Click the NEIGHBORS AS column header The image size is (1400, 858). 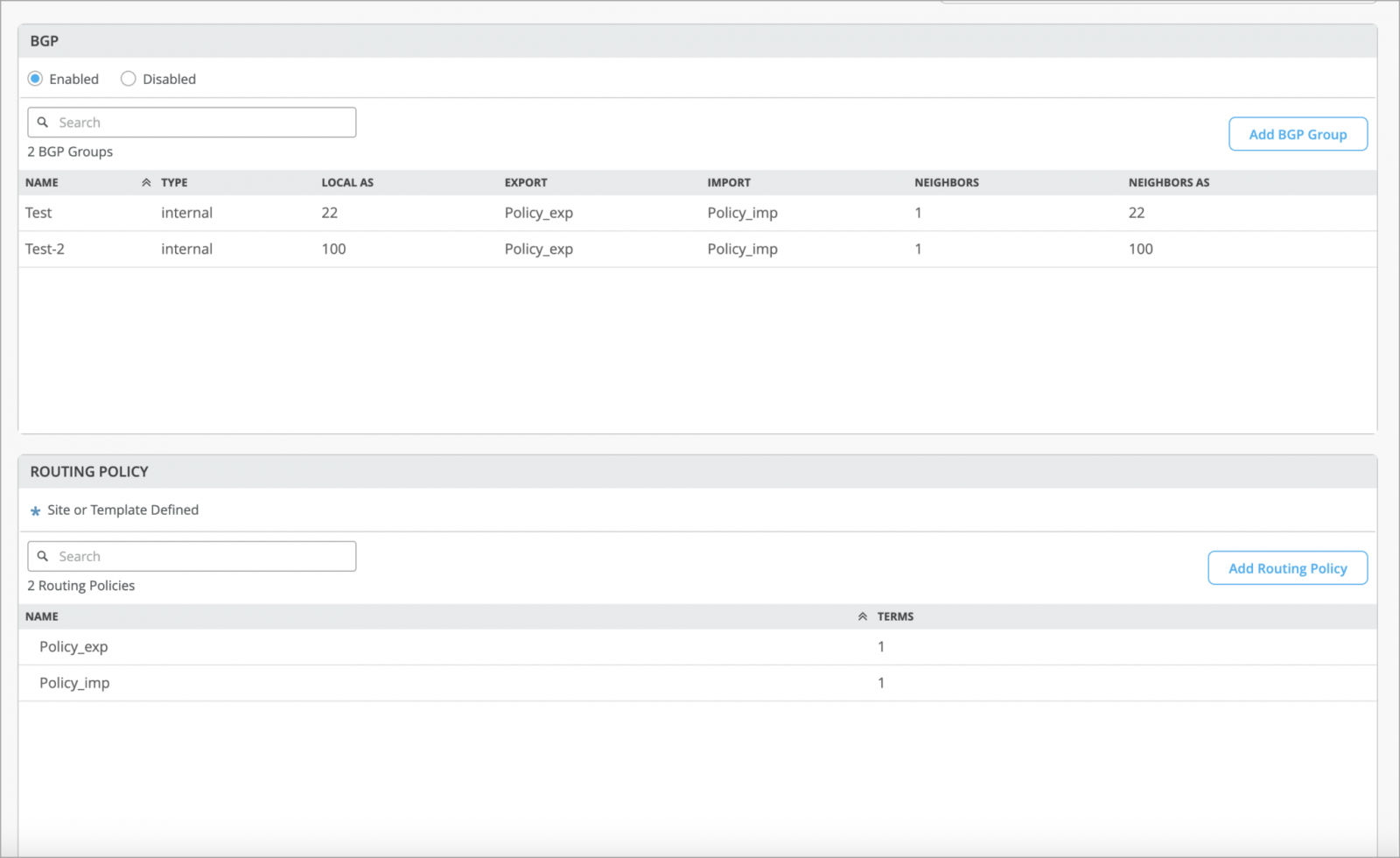click(1168, 183)
